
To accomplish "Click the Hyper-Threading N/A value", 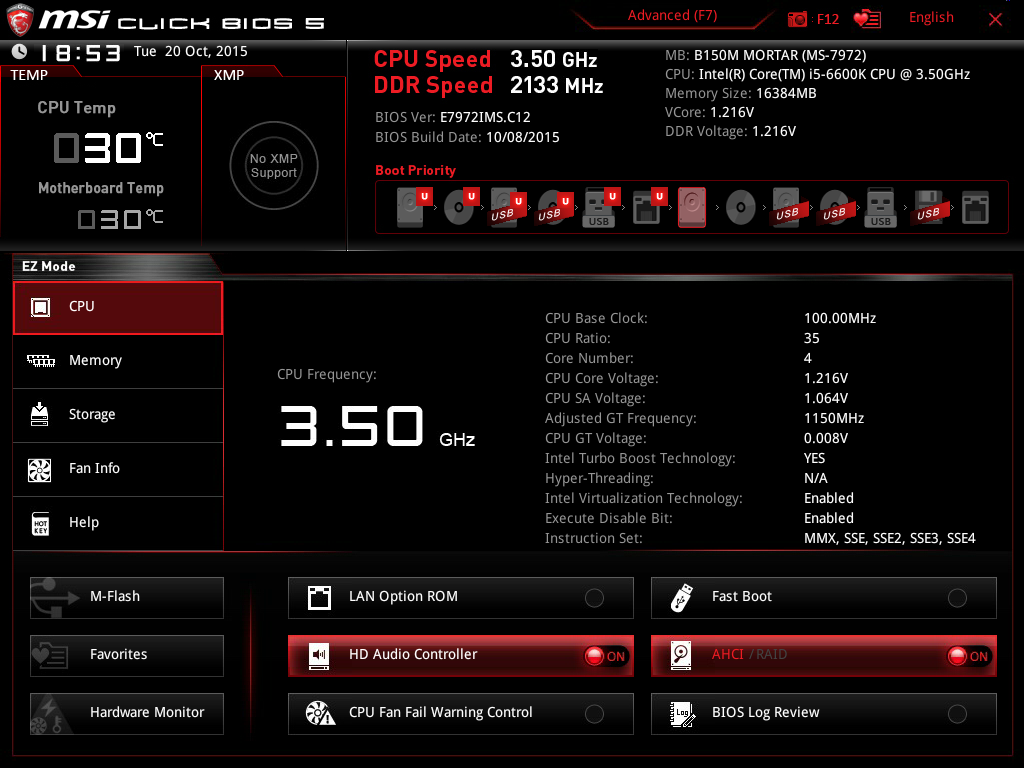I will click(816, 478).
